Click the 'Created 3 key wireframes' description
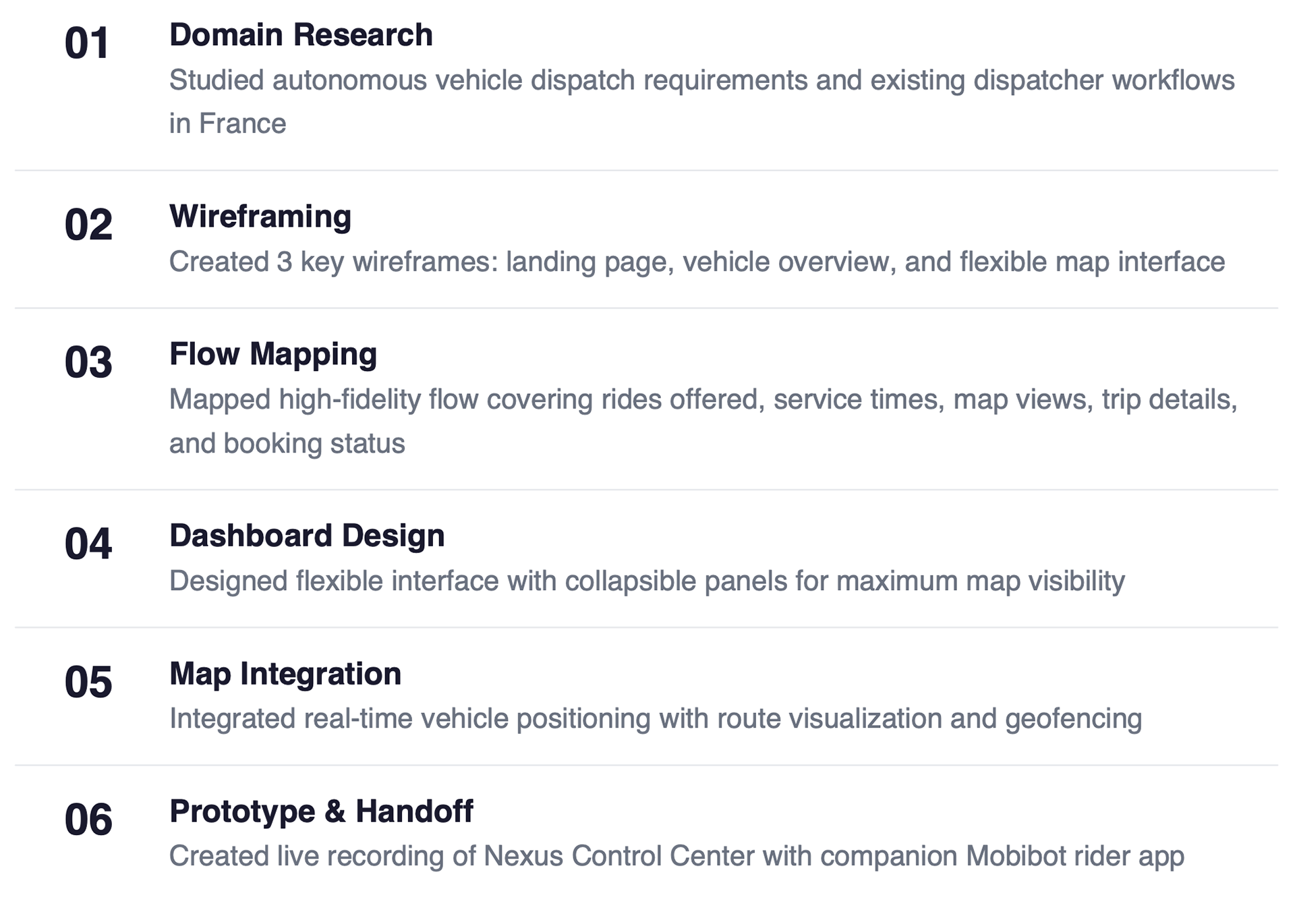This screenshot has width=1295, height=924. click(x=697, y=262)
